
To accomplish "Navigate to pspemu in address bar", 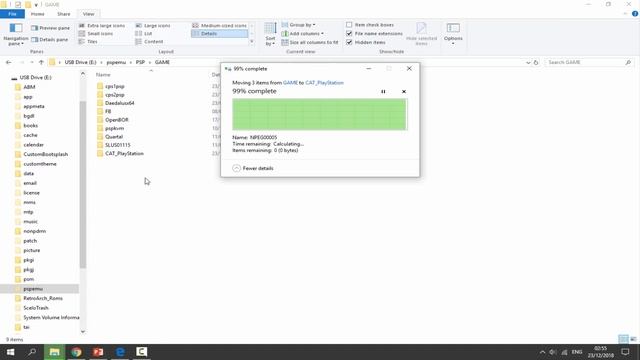I will (116, 62).
